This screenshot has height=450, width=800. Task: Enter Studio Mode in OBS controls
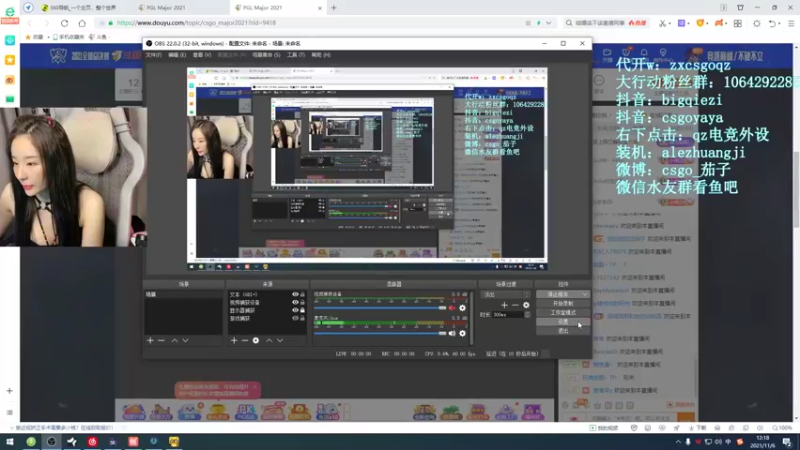point(563,312)
